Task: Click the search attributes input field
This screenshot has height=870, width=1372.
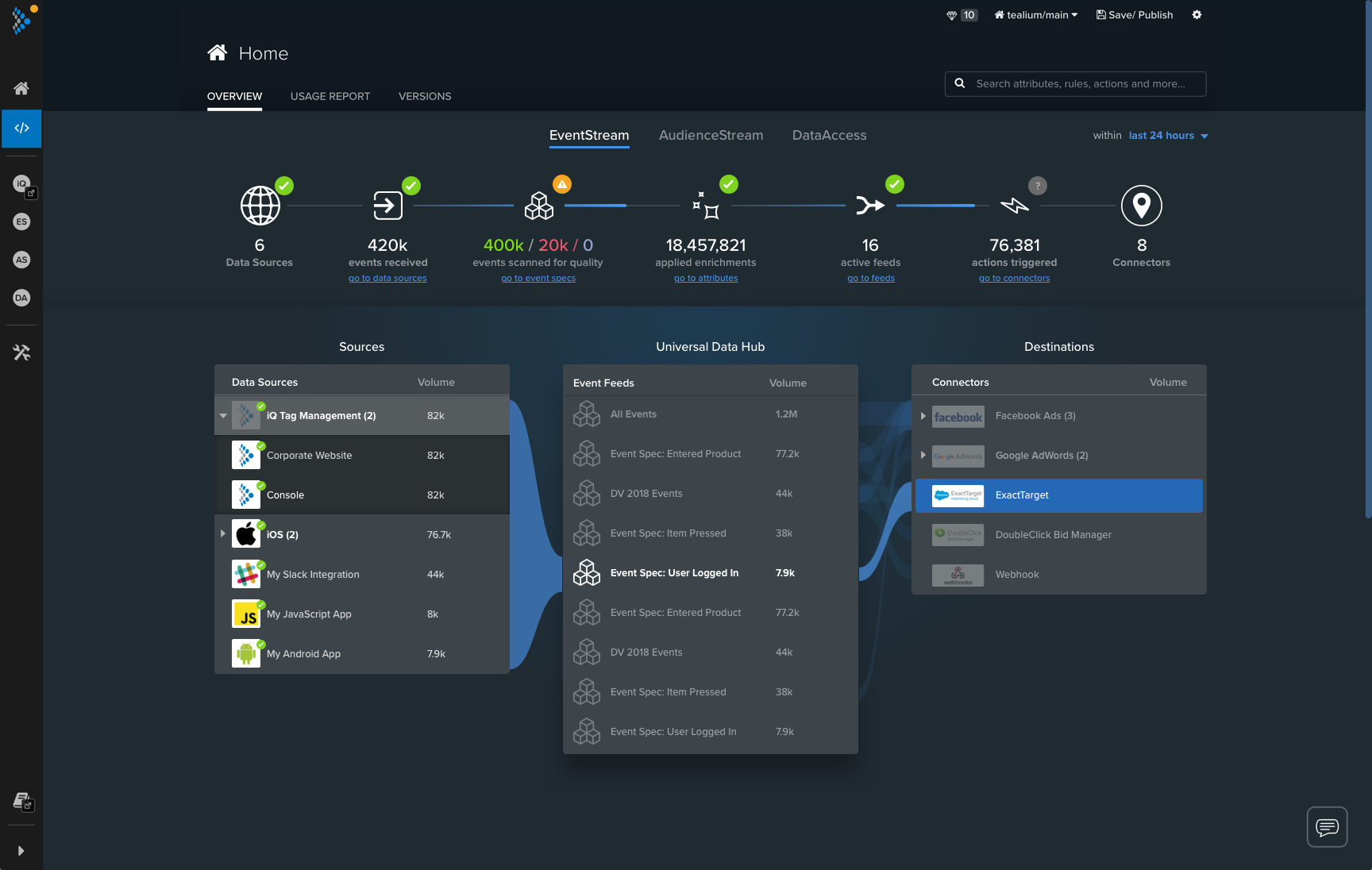Action: pyautogui.click(x=1075, y=83)
